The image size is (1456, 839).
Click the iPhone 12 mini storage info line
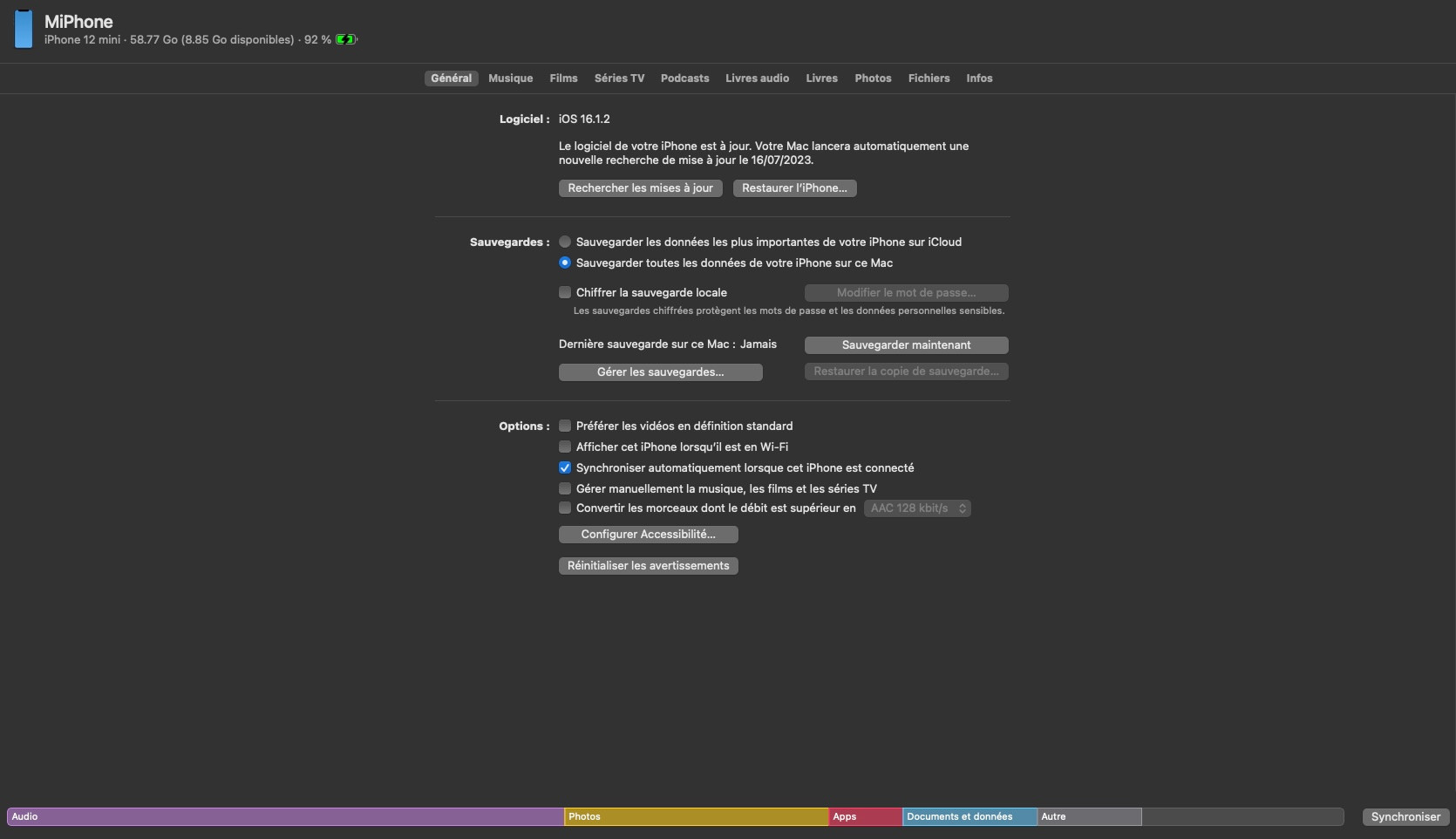click(187, 40)
